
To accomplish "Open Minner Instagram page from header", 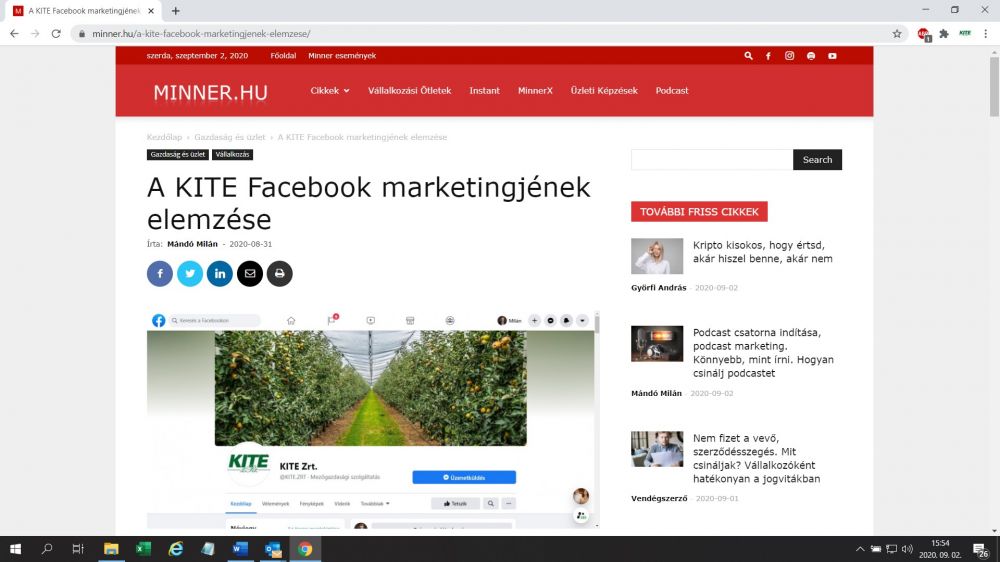I will coord(790,55).
